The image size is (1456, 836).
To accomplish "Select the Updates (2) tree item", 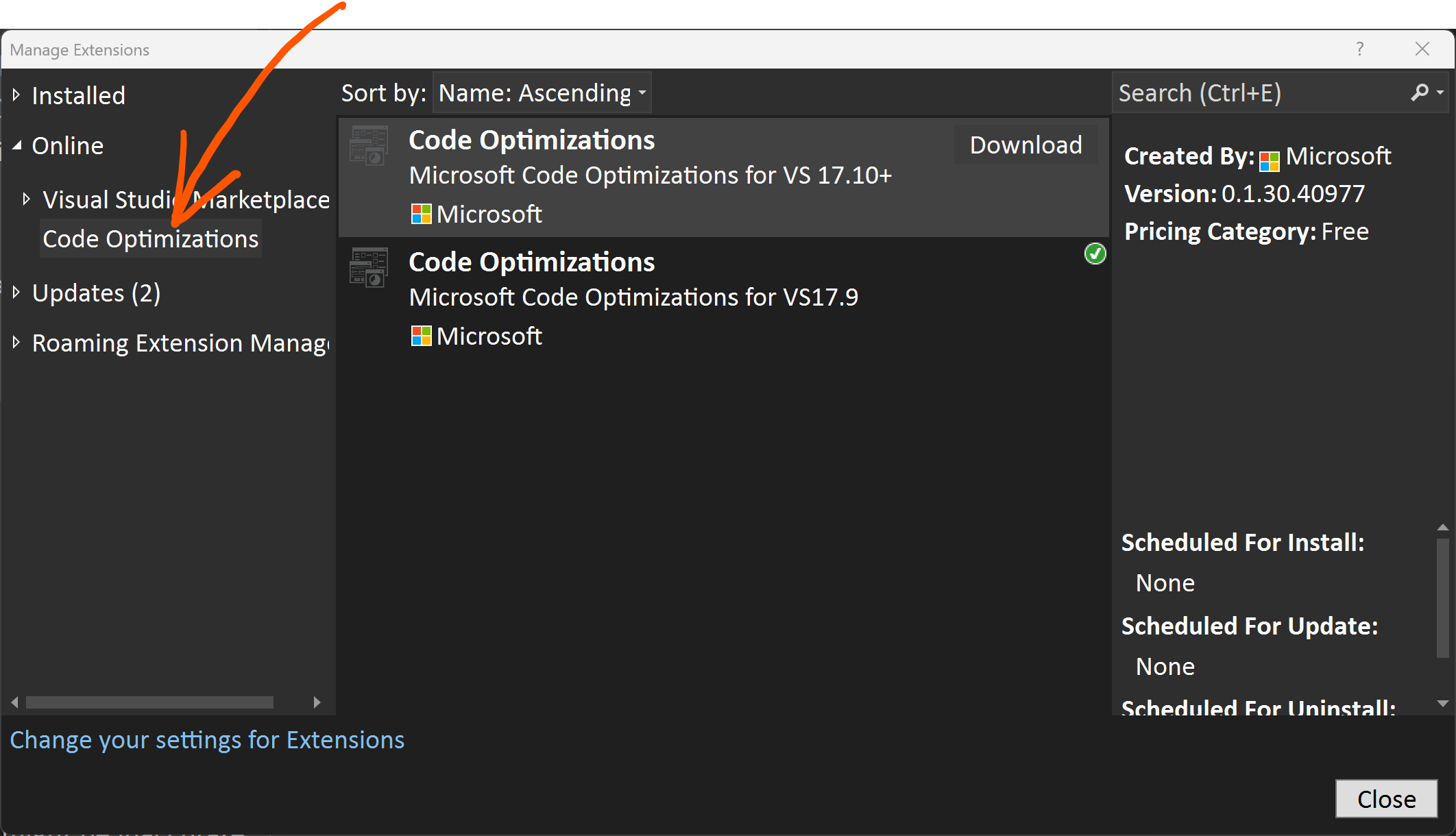I will click(96, 293).
